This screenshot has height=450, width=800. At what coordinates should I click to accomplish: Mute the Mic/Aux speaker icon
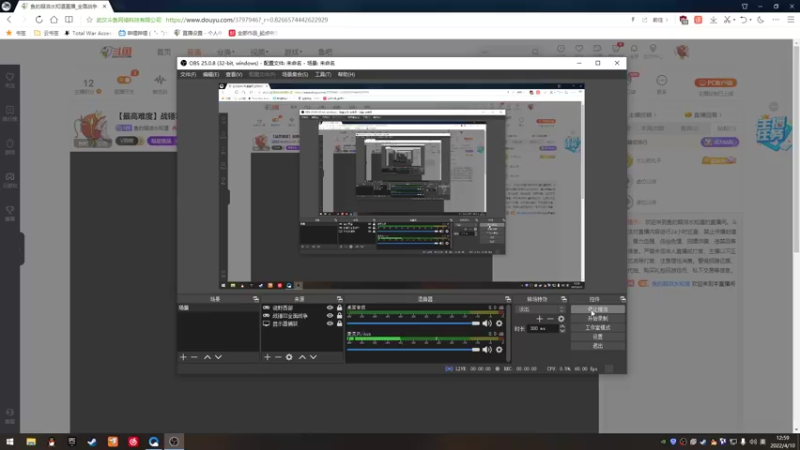487,349
